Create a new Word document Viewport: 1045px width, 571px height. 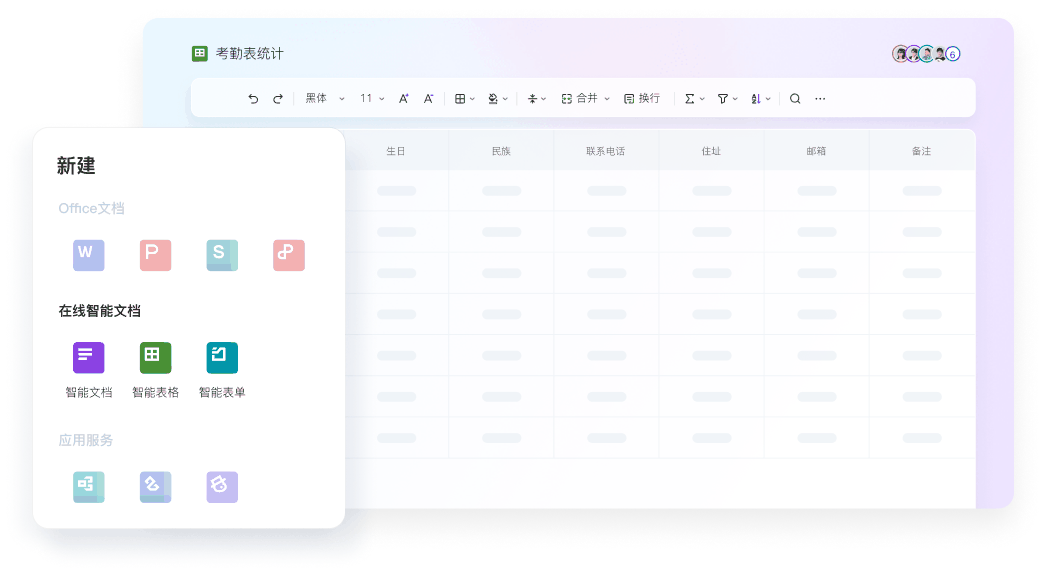(89, 255)
